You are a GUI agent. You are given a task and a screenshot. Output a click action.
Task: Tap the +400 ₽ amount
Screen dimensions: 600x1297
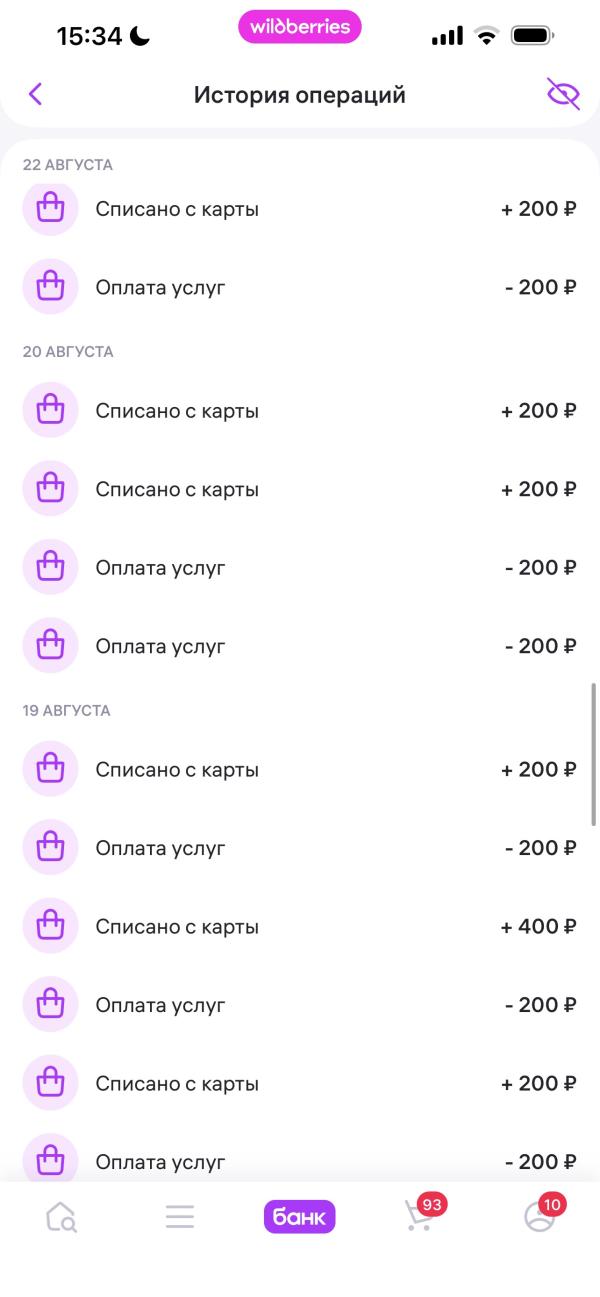click(538, 927)
